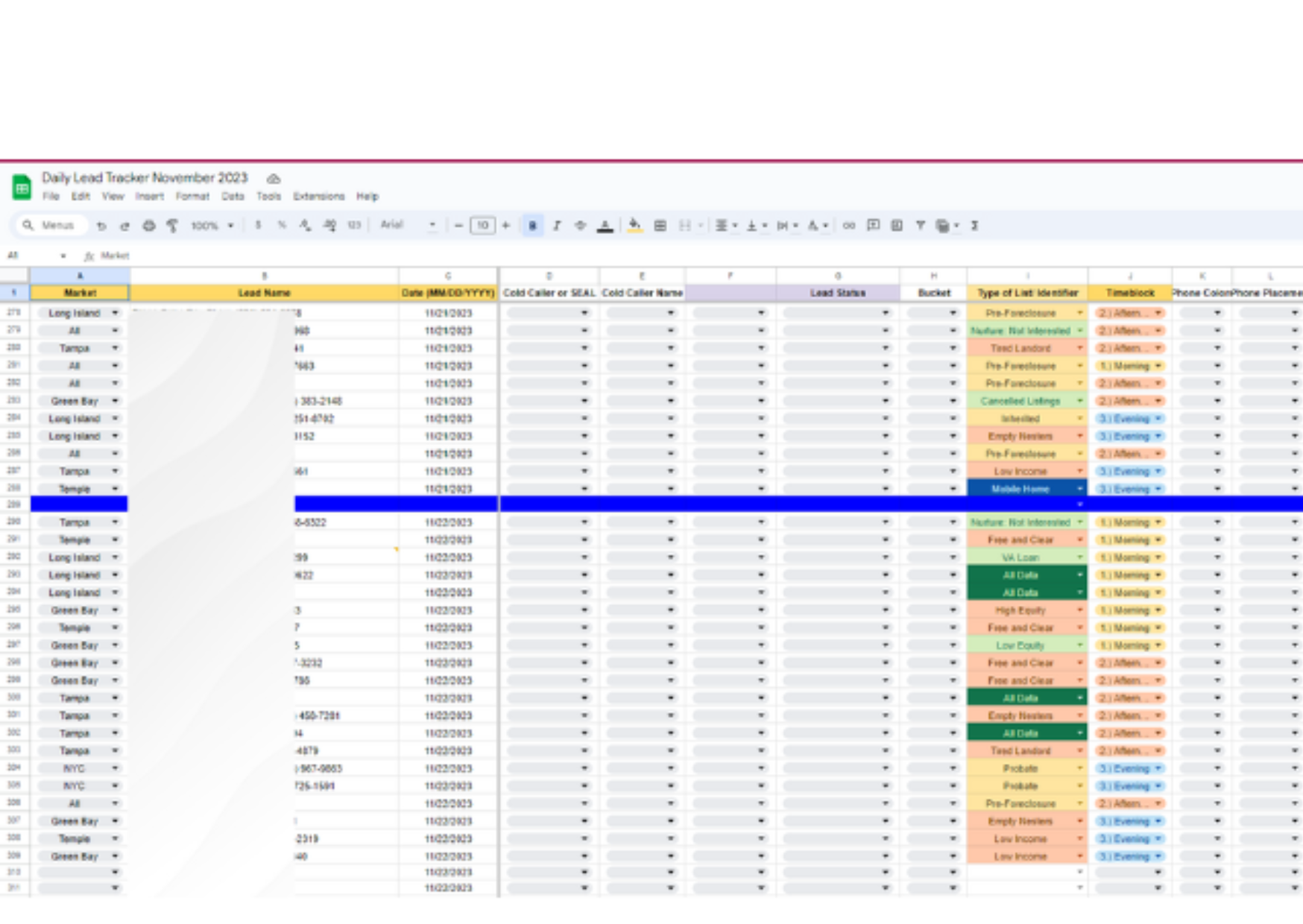Image resolution: width=1303 pixels, height=924 pixels.
Task: Open the Tools menu
Action: click(268, 197)
